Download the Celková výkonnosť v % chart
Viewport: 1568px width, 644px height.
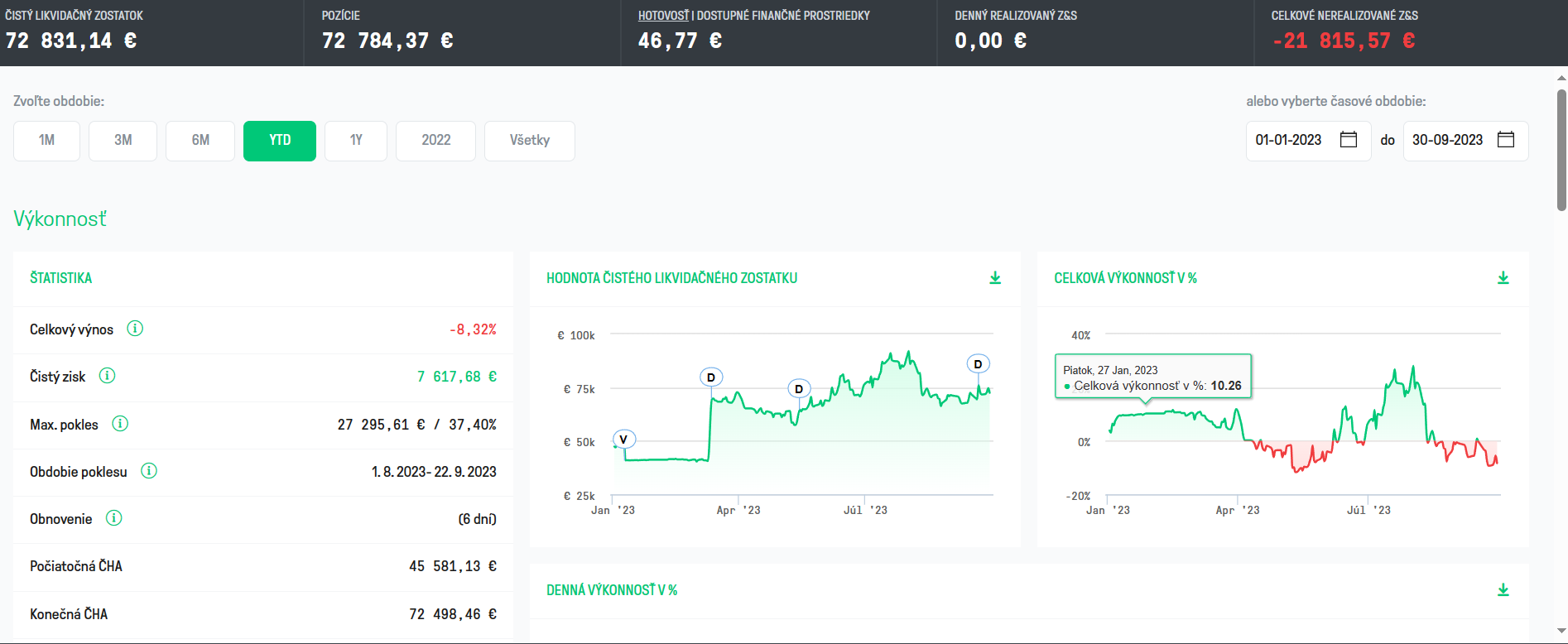(1503, 278)
